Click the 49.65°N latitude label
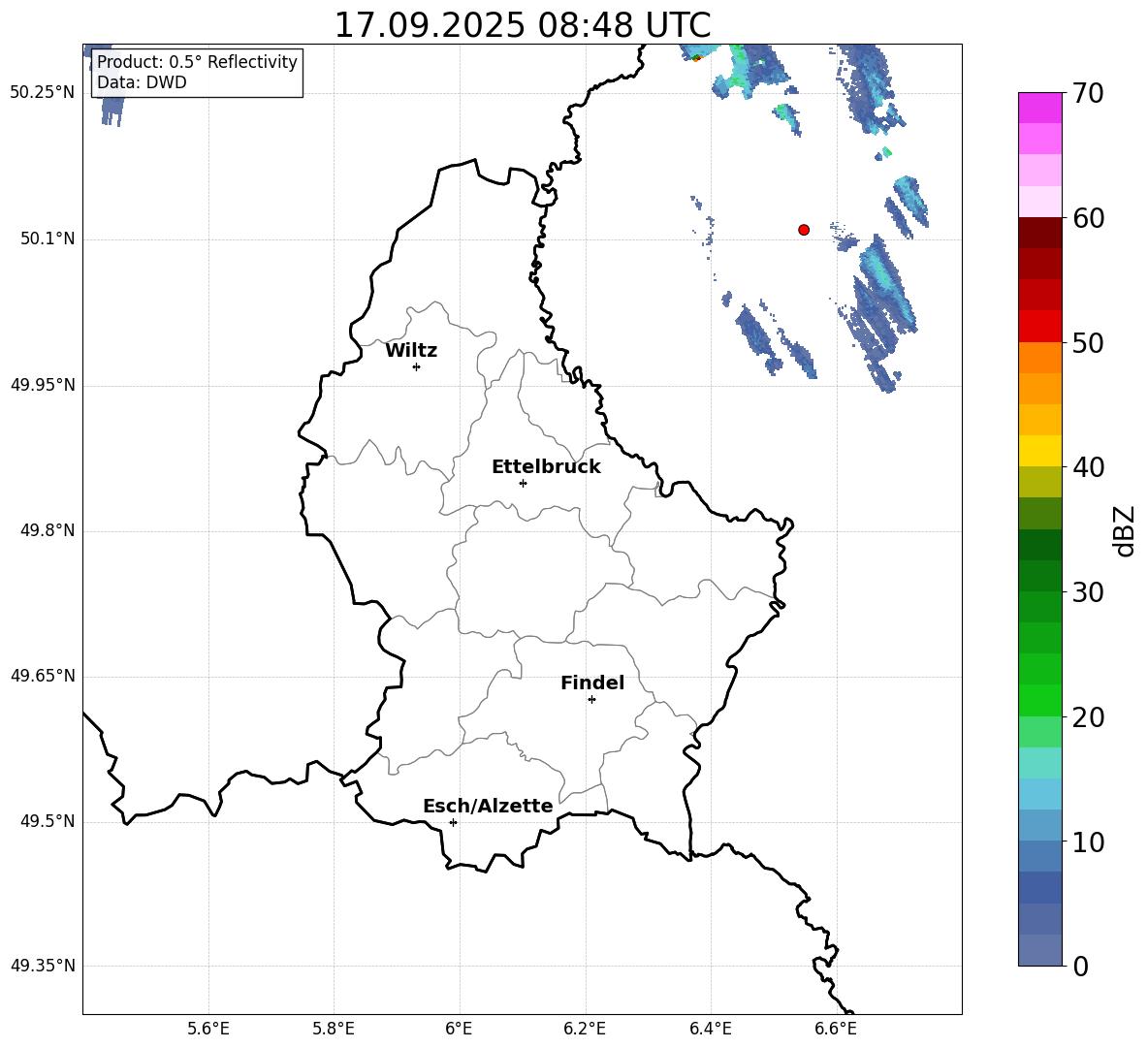1148x1048 pixels. click(x=43, y=676)
